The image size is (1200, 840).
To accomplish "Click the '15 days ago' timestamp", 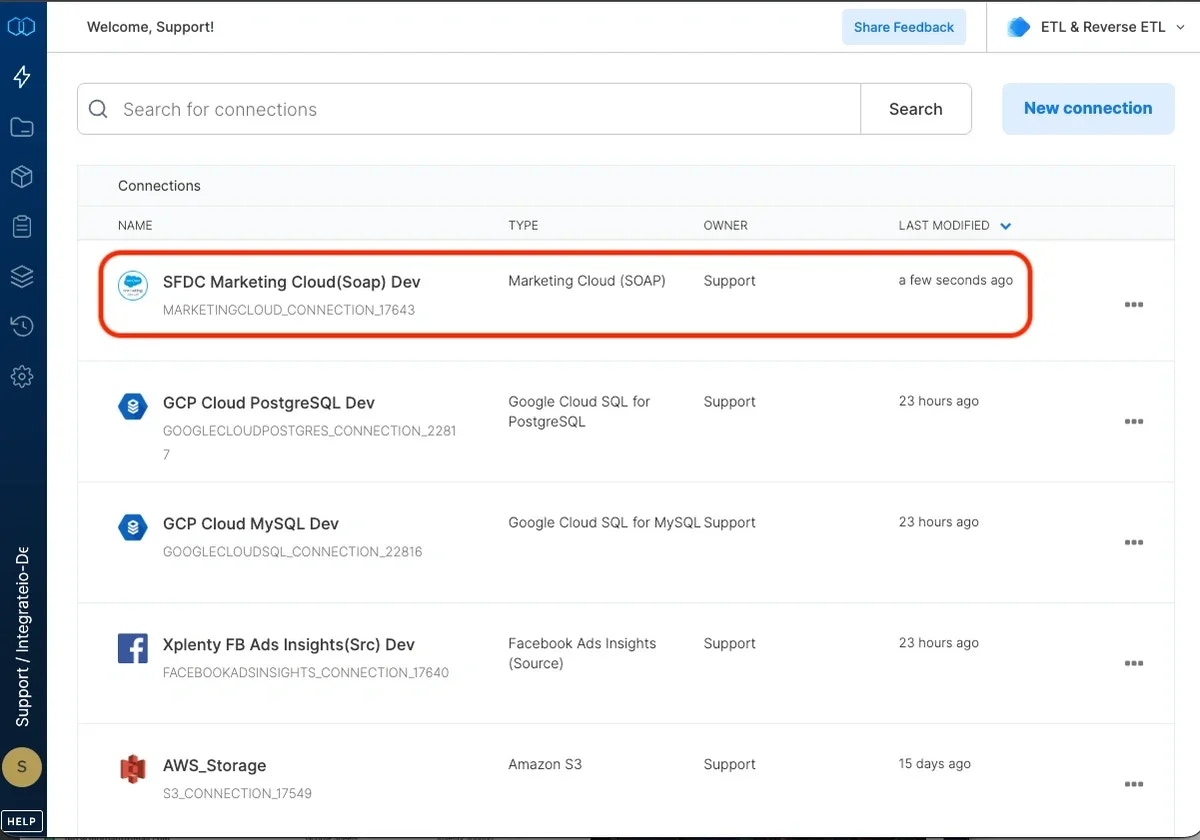I will (x=935, y=764).
